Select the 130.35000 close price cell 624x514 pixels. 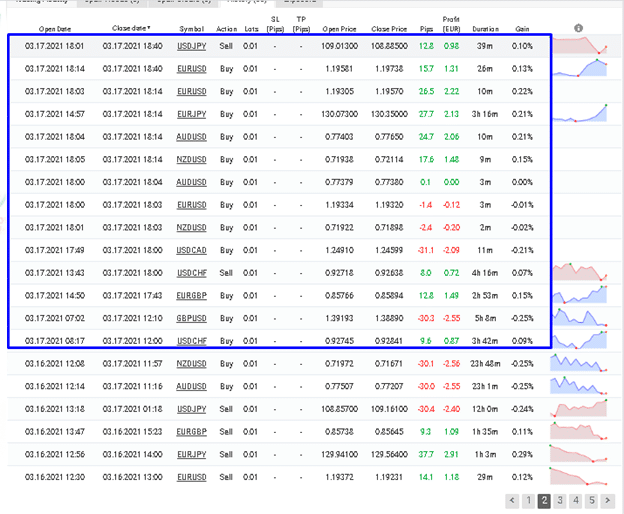(389, 114)
